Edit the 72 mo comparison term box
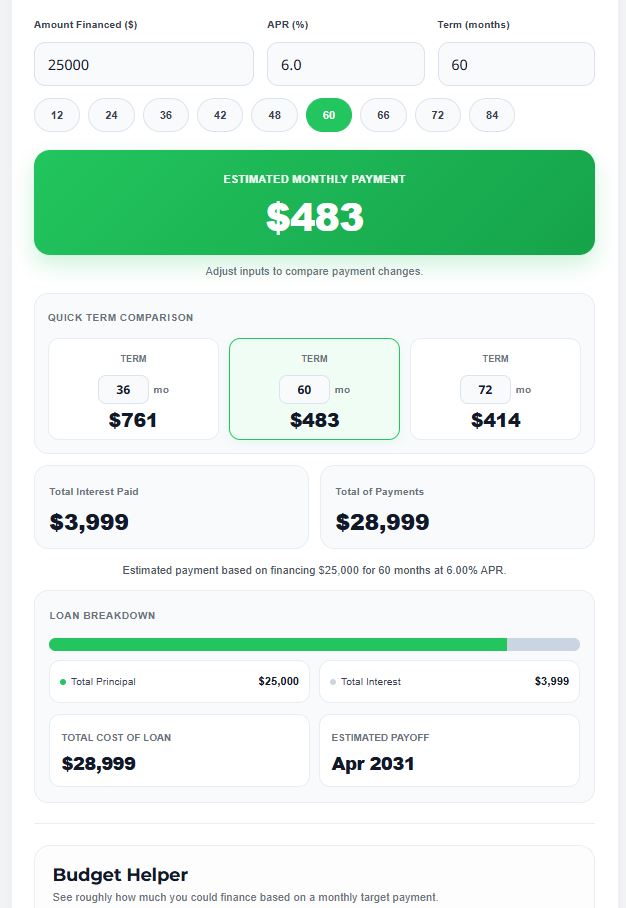The height and width of the screenshot is (908, 626). (485, 390)
